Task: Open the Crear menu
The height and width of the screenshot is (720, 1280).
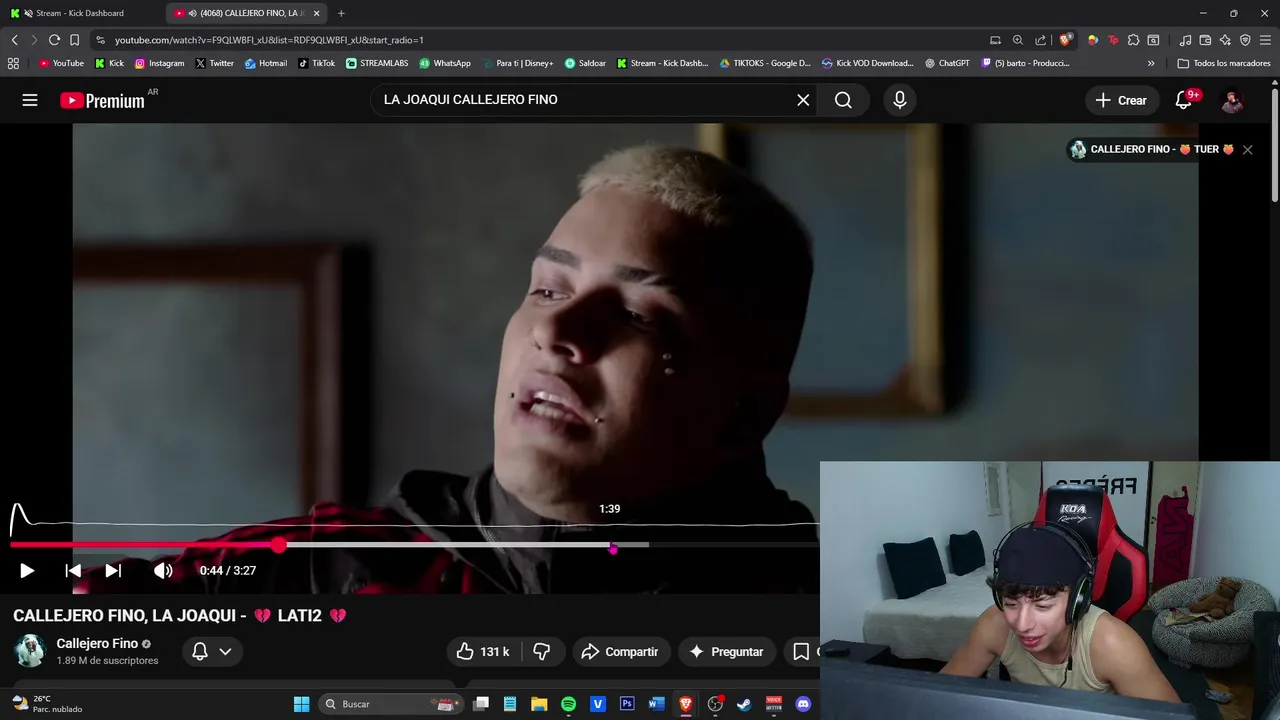Action: (x=1121, y=100)
